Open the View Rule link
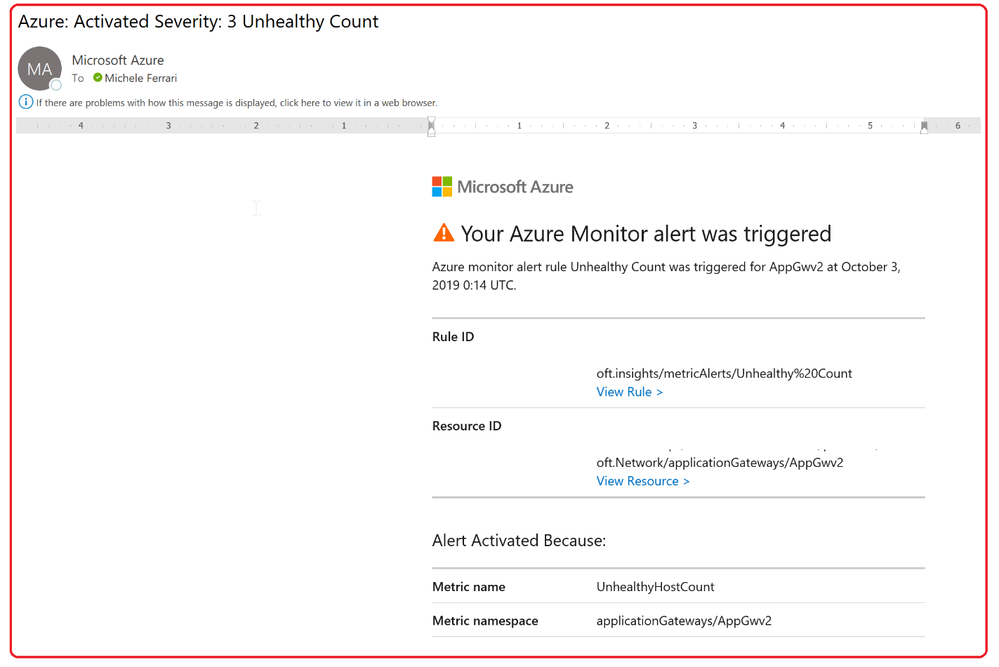The image size is (999, 667). tap(629, 392)
